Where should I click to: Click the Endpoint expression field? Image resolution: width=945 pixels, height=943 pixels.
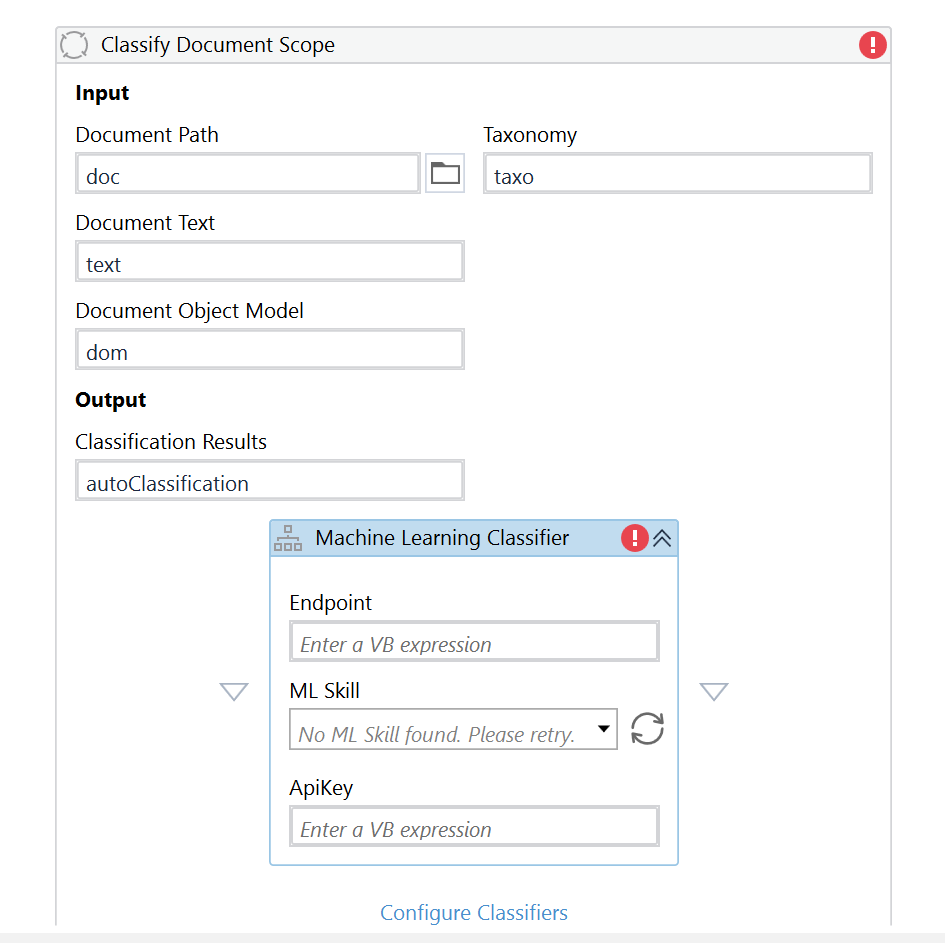pyautogui.click(x=473, y=640)
